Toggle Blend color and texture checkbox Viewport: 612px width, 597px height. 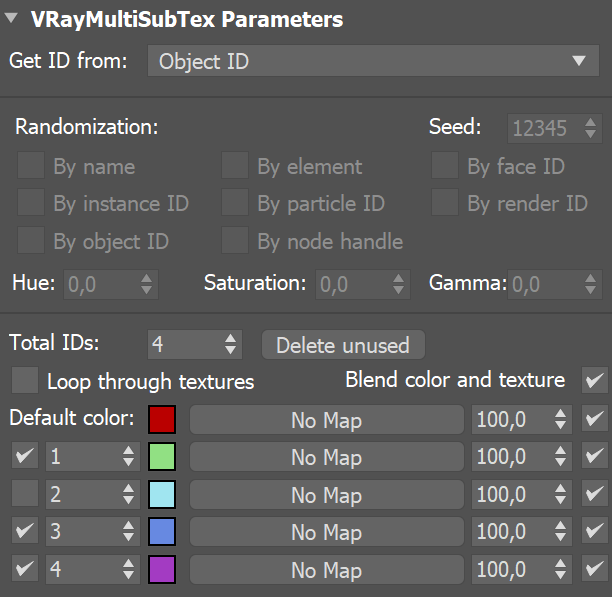[x=595, y=381]
